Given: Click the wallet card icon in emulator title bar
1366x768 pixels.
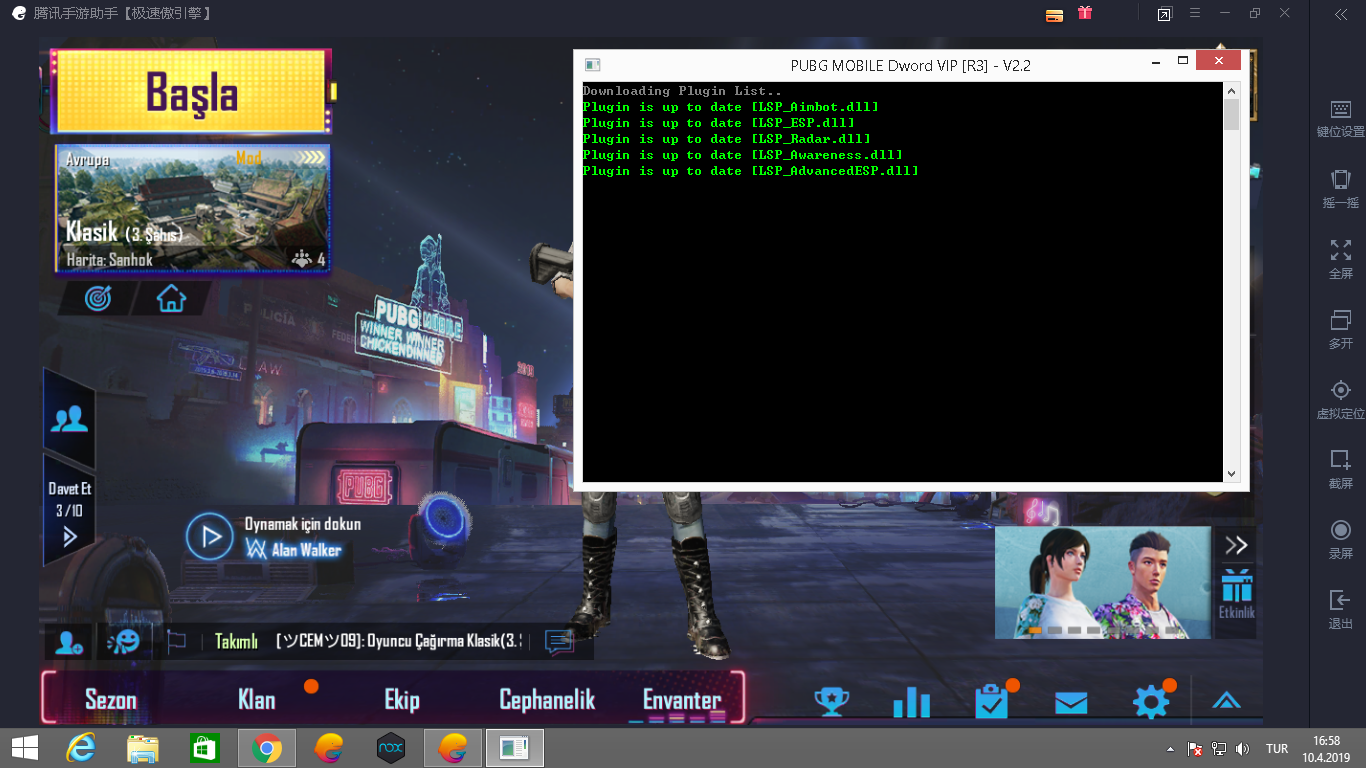Looking at the screenshot, I should pyautogui.click(x=1054, y=15).
